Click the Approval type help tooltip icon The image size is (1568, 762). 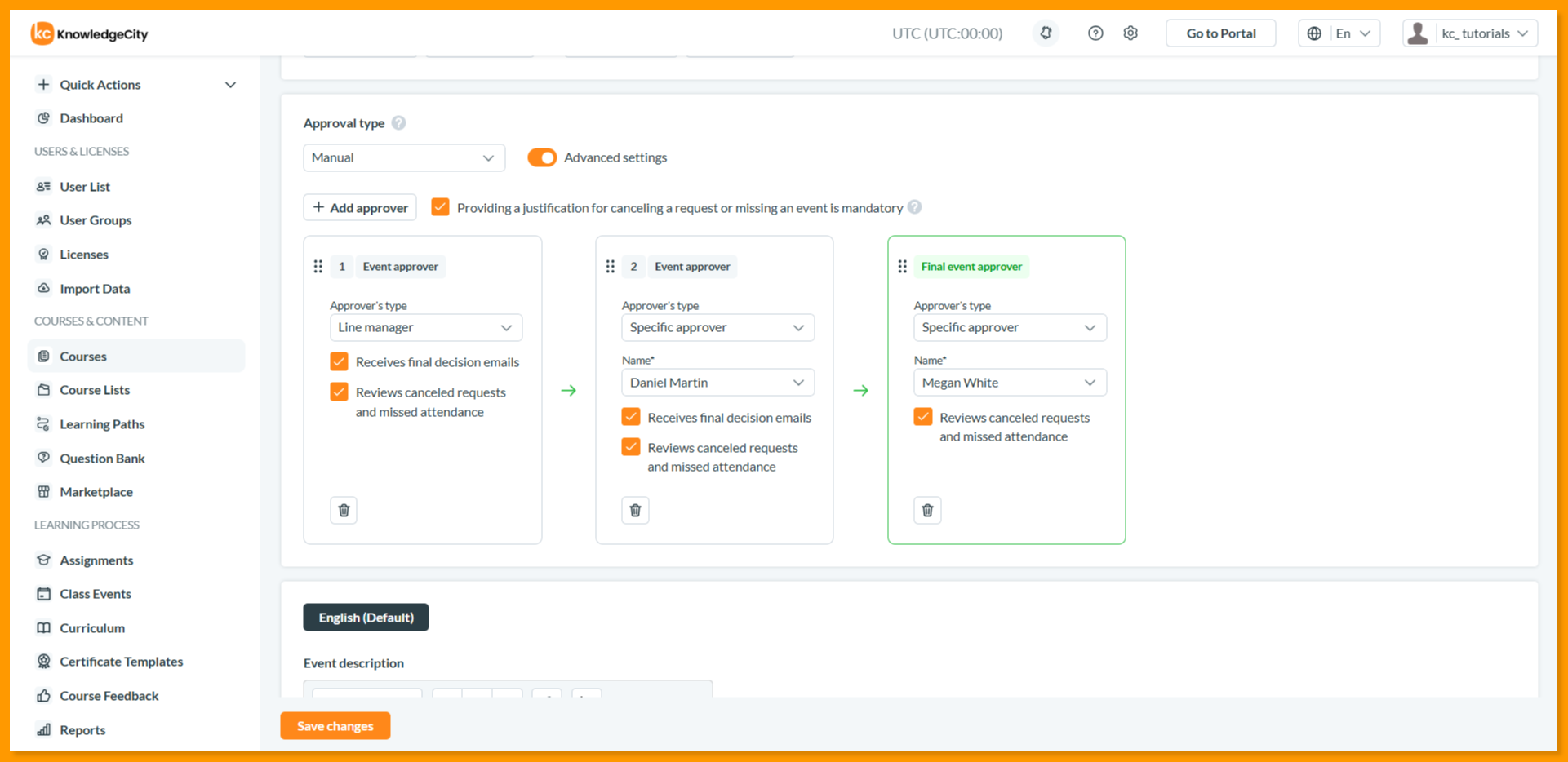click(398, 123)
